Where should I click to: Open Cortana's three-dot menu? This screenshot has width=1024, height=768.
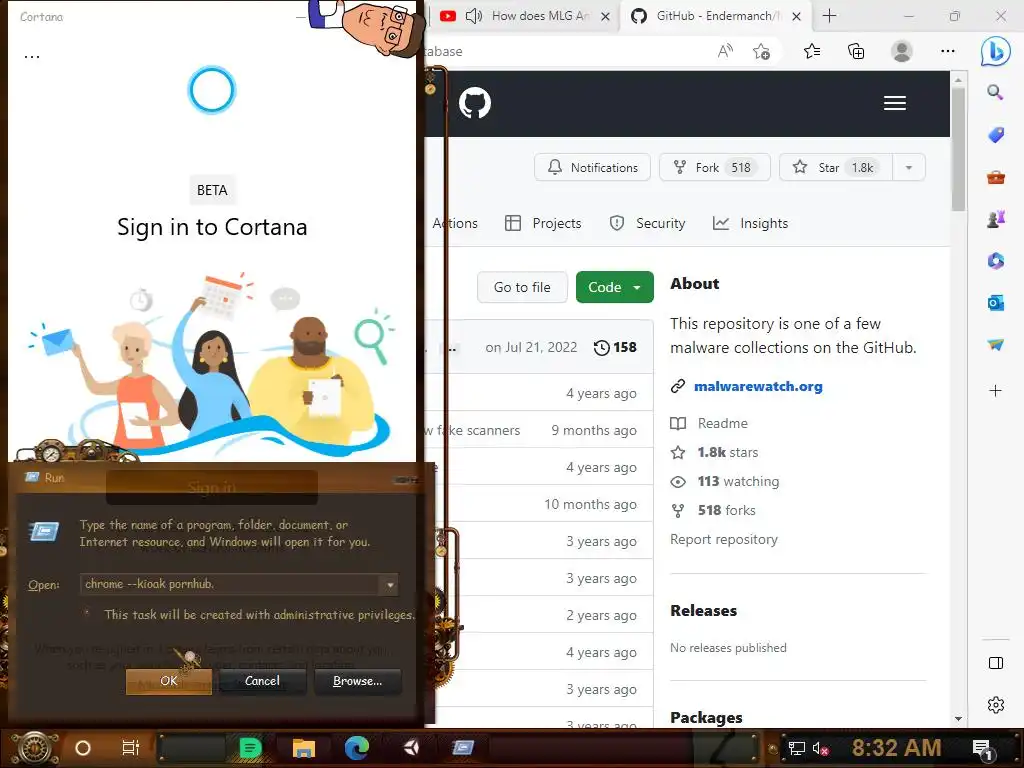pos(32,57)
